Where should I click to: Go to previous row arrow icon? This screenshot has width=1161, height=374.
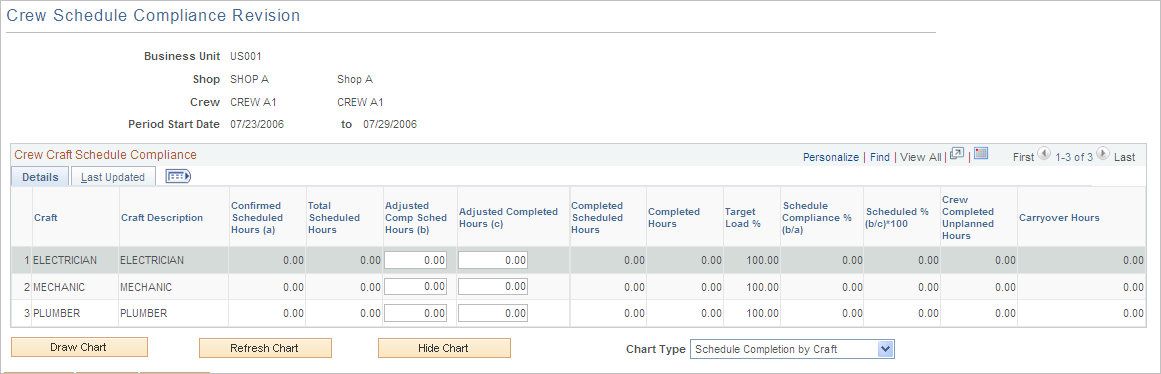(1044, 154)
